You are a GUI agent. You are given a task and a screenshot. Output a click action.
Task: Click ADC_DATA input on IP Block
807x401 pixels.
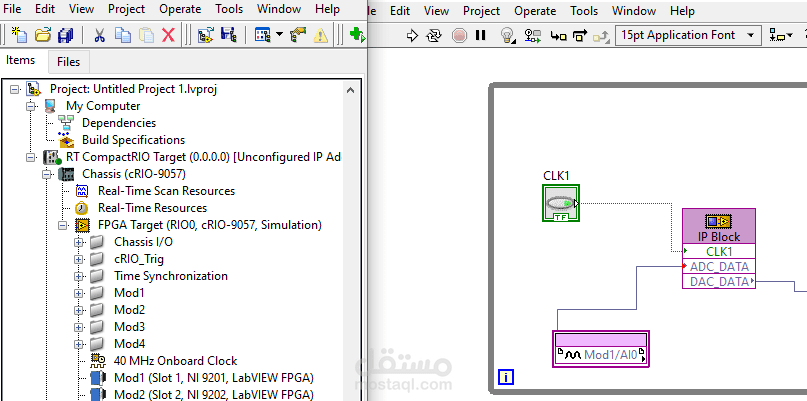coord(719,267)
